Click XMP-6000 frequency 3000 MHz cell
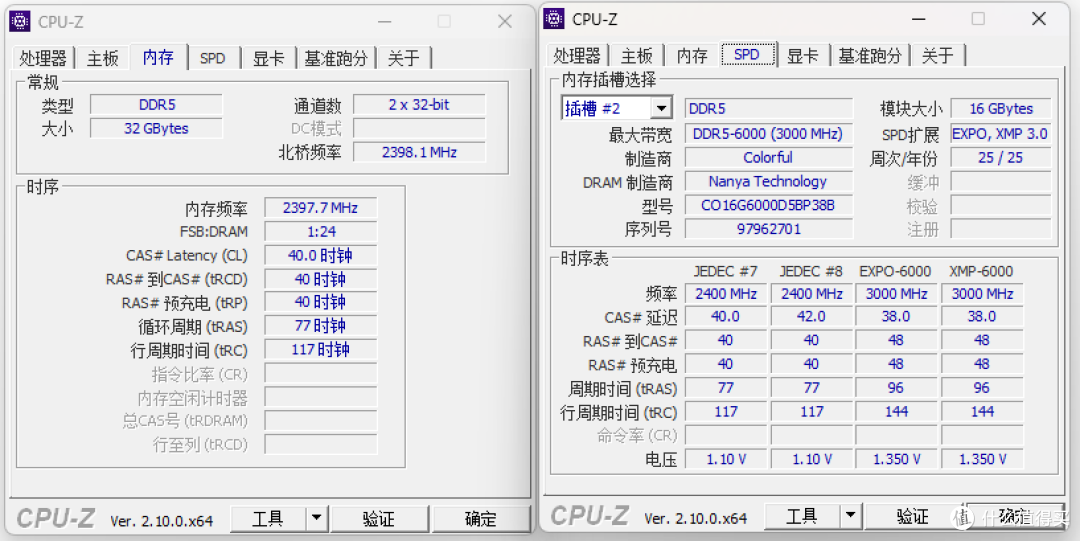 [x=982, y=294]
